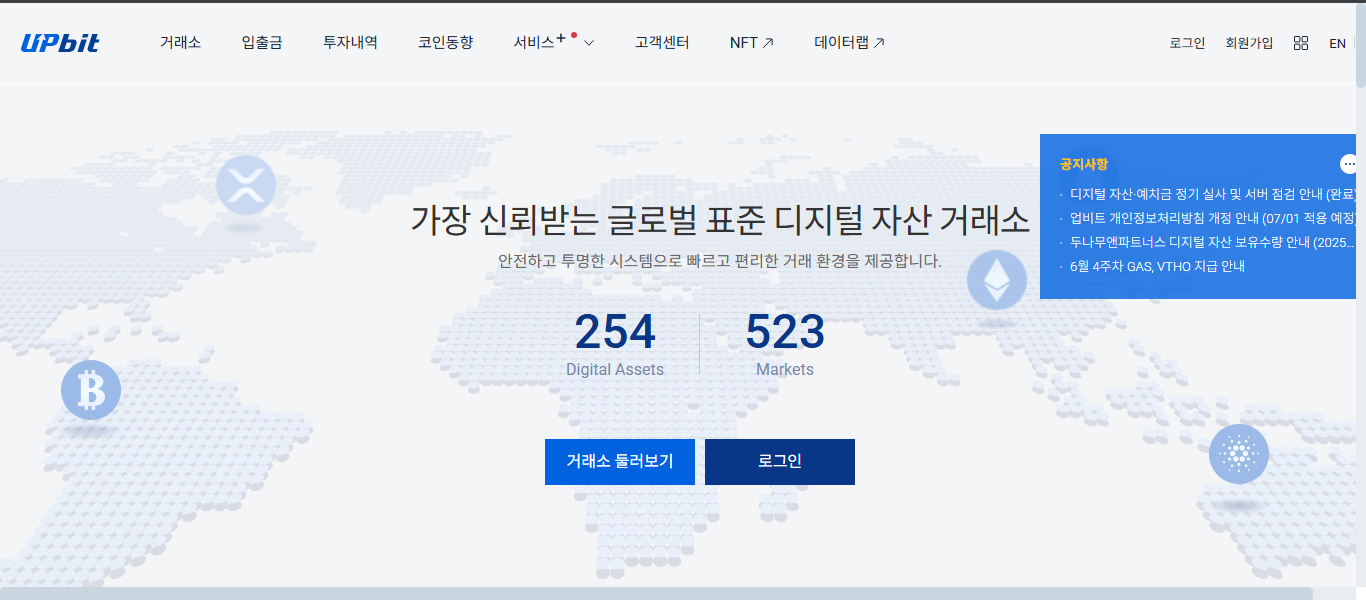Expand the 서비스+ dropdown chevron

coord(589,43)
